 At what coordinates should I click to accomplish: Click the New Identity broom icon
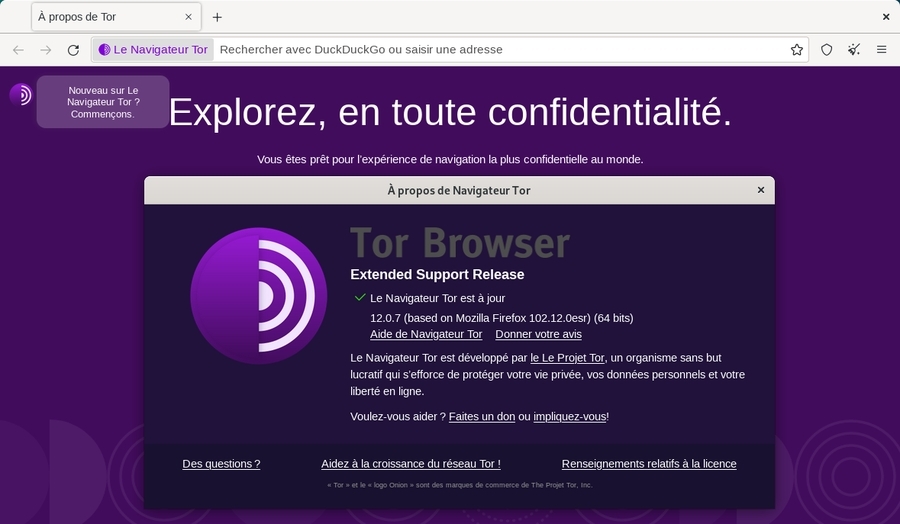(x=854, y=50)
